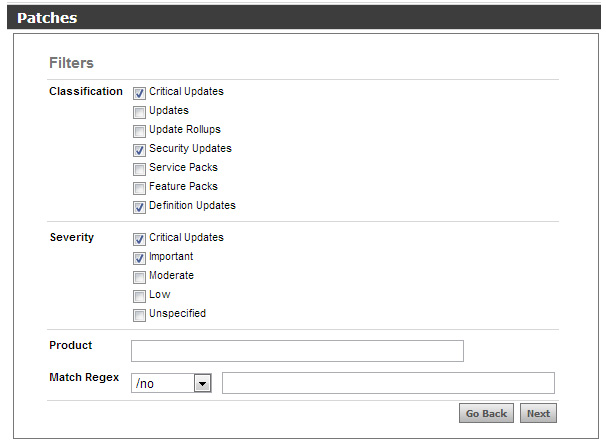
Task: Tick the Unspecified severity checkbox
Action: 139,315
